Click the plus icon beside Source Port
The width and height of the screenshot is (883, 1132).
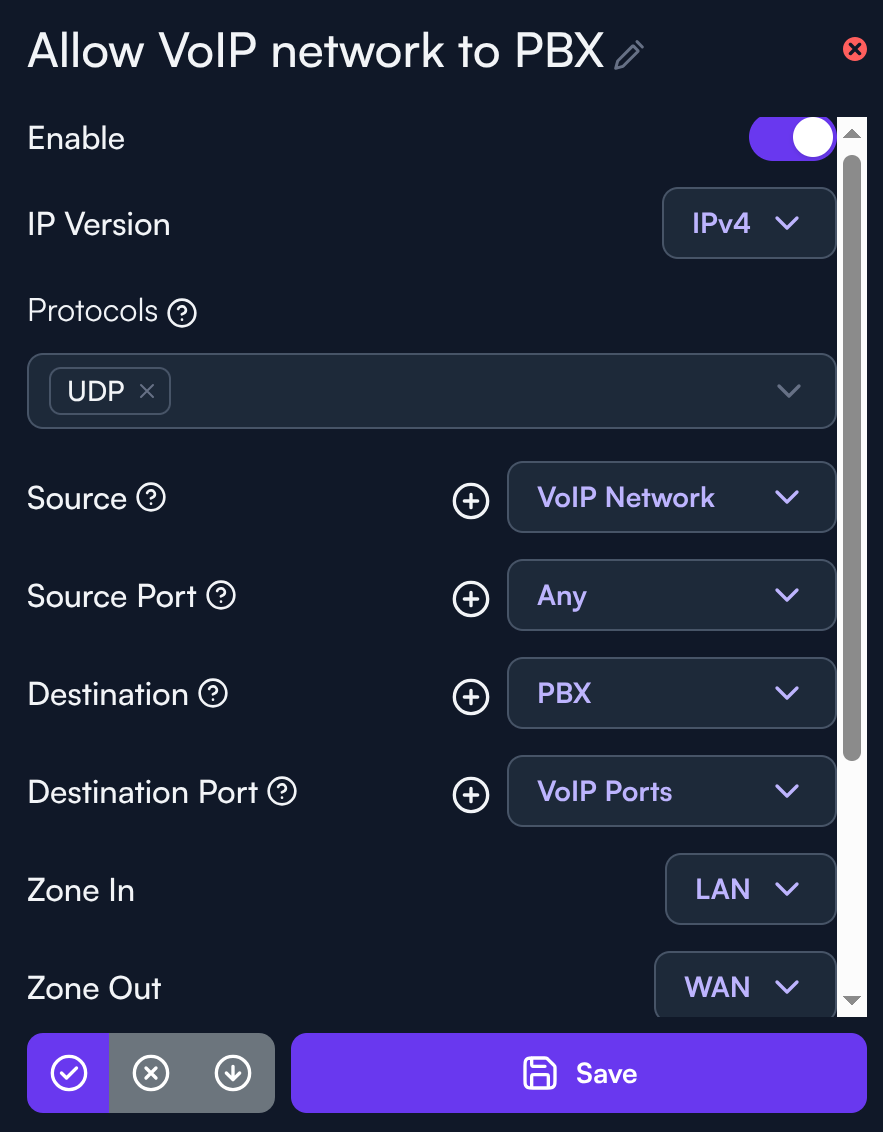click(471, 598)
